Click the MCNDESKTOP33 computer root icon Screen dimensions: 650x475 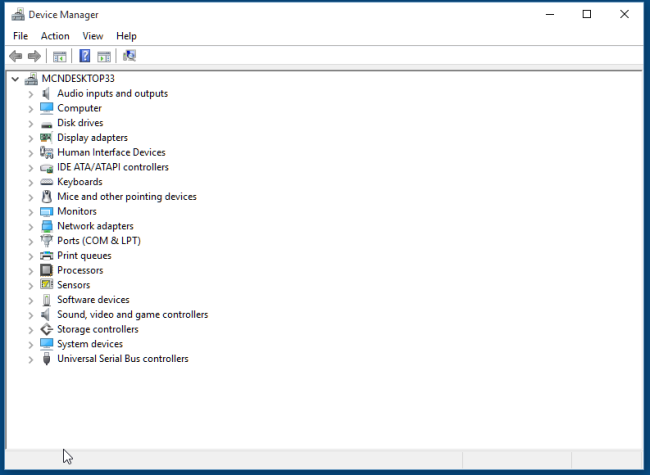(31, 78)
